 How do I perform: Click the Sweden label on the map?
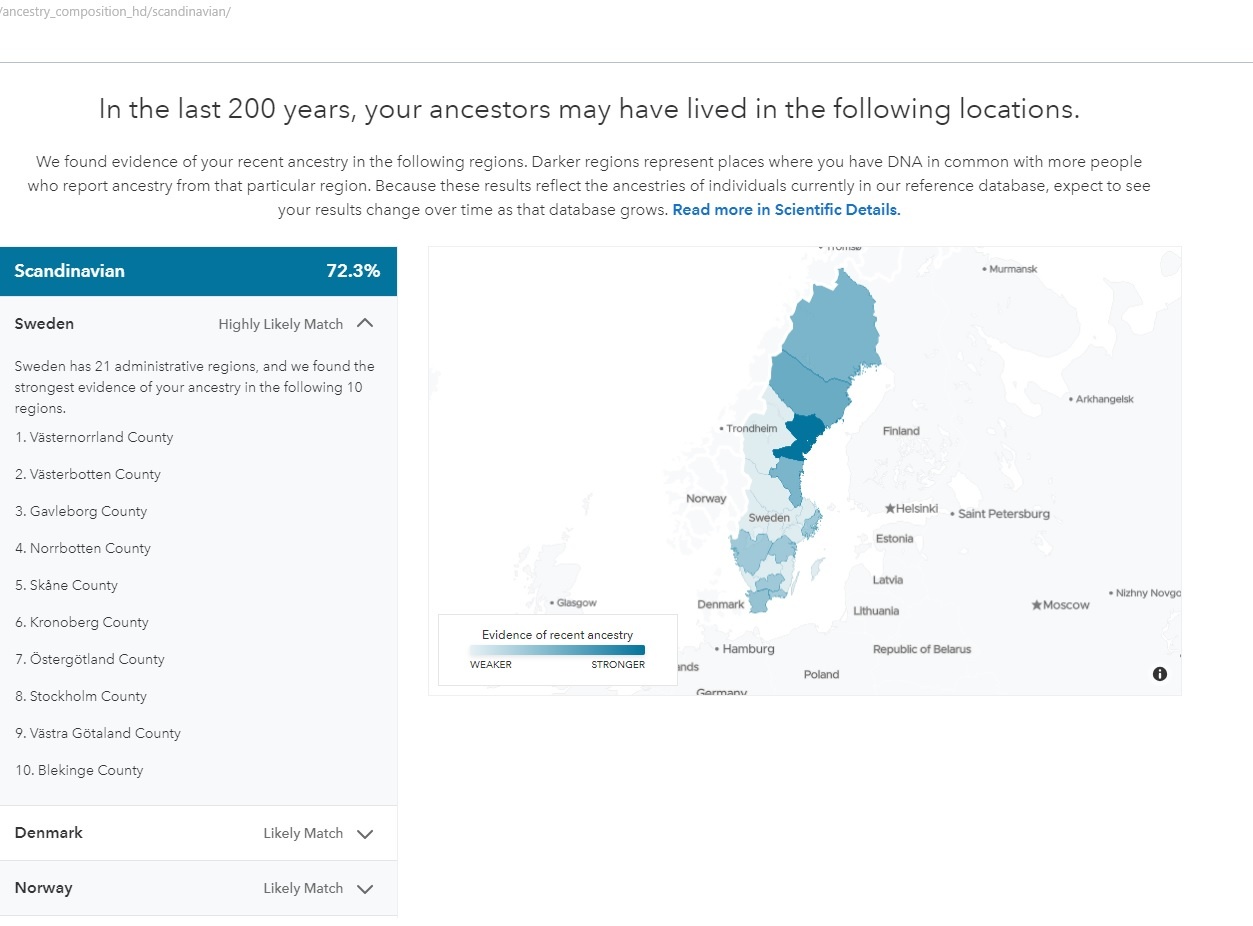[x=767, y=518]
